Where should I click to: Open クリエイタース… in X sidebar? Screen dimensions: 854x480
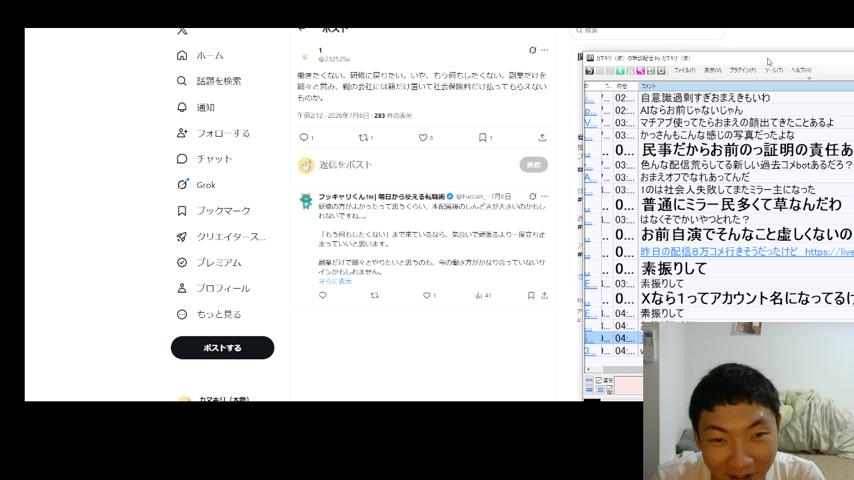click(x=221, y=236)
